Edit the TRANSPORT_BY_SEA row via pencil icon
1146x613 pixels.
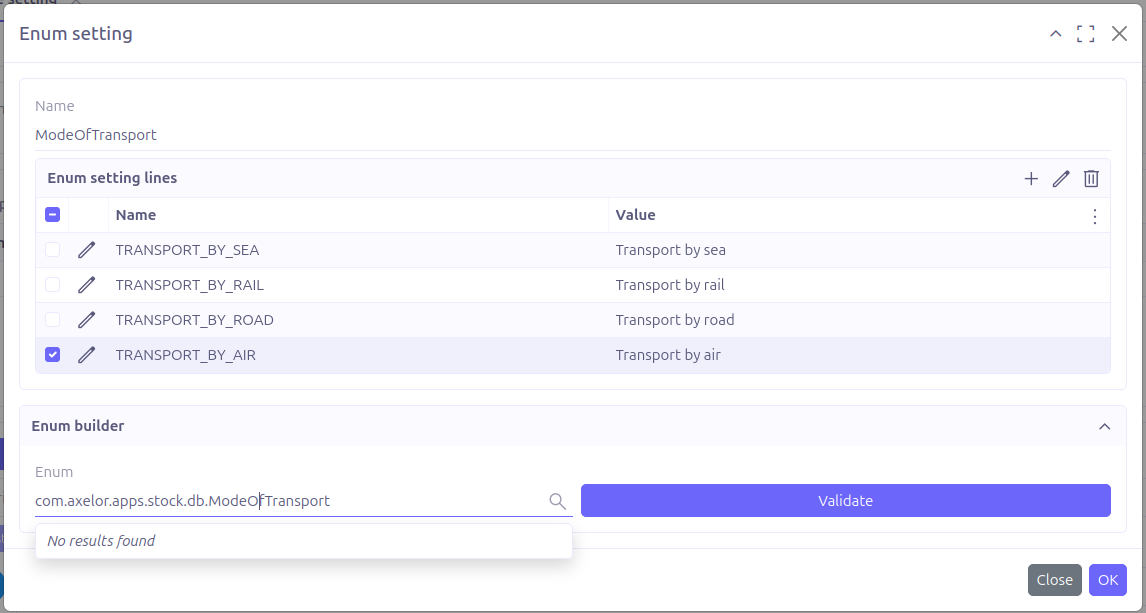[87, 250]
